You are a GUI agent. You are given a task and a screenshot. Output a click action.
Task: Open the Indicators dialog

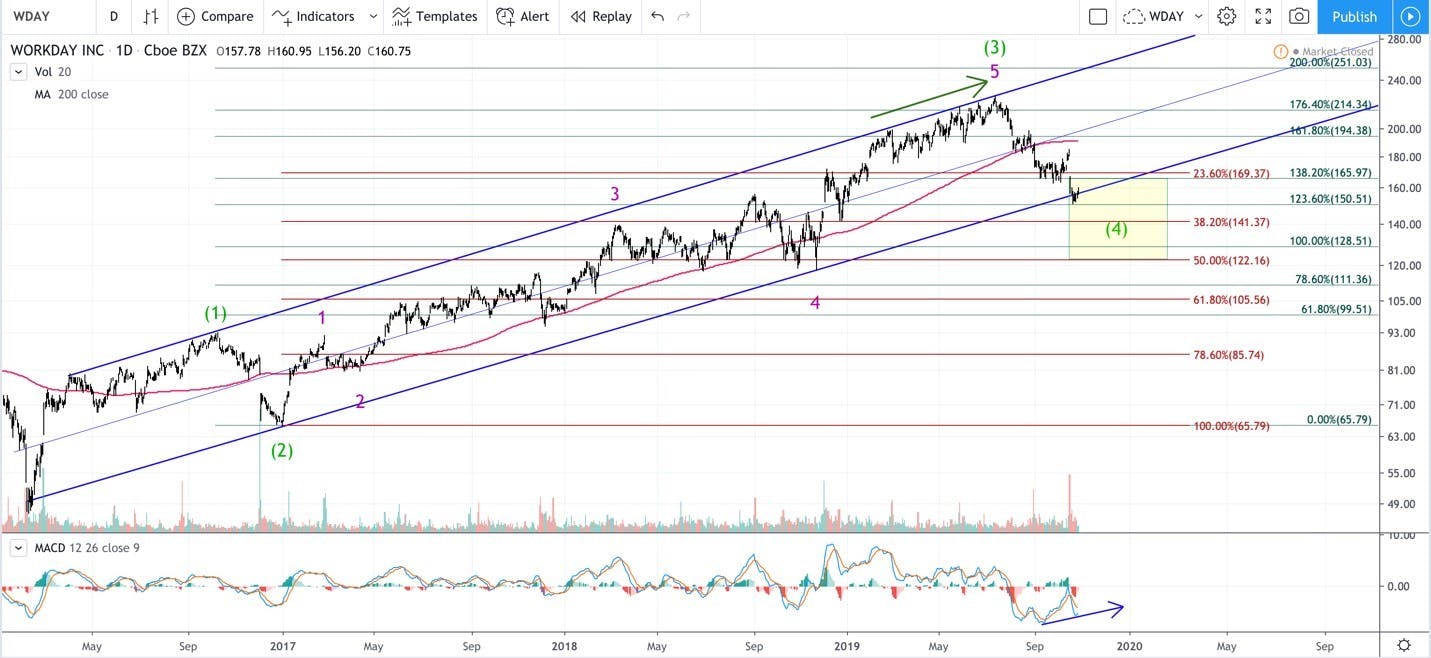tap(314, 16)
